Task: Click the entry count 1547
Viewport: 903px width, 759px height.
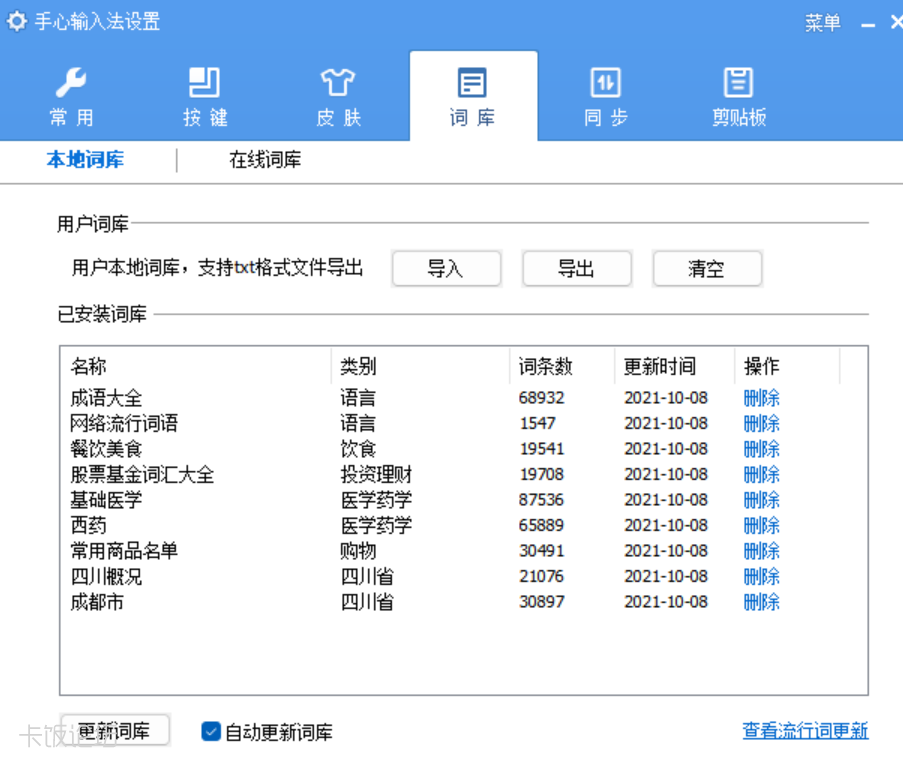Action: [x=538, y=423]
